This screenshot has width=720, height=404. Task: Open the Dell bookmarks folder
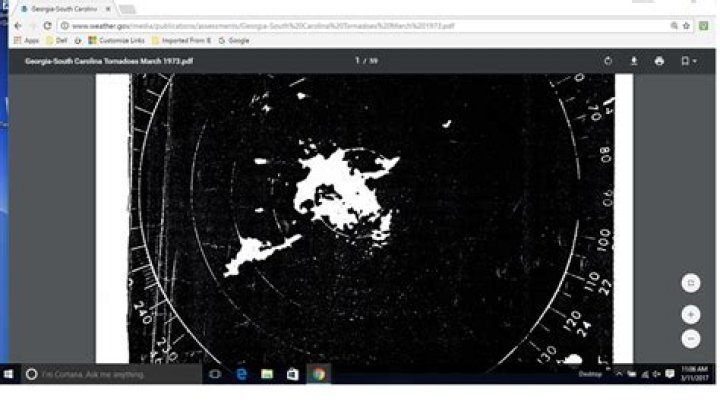[x=57, y=40]
